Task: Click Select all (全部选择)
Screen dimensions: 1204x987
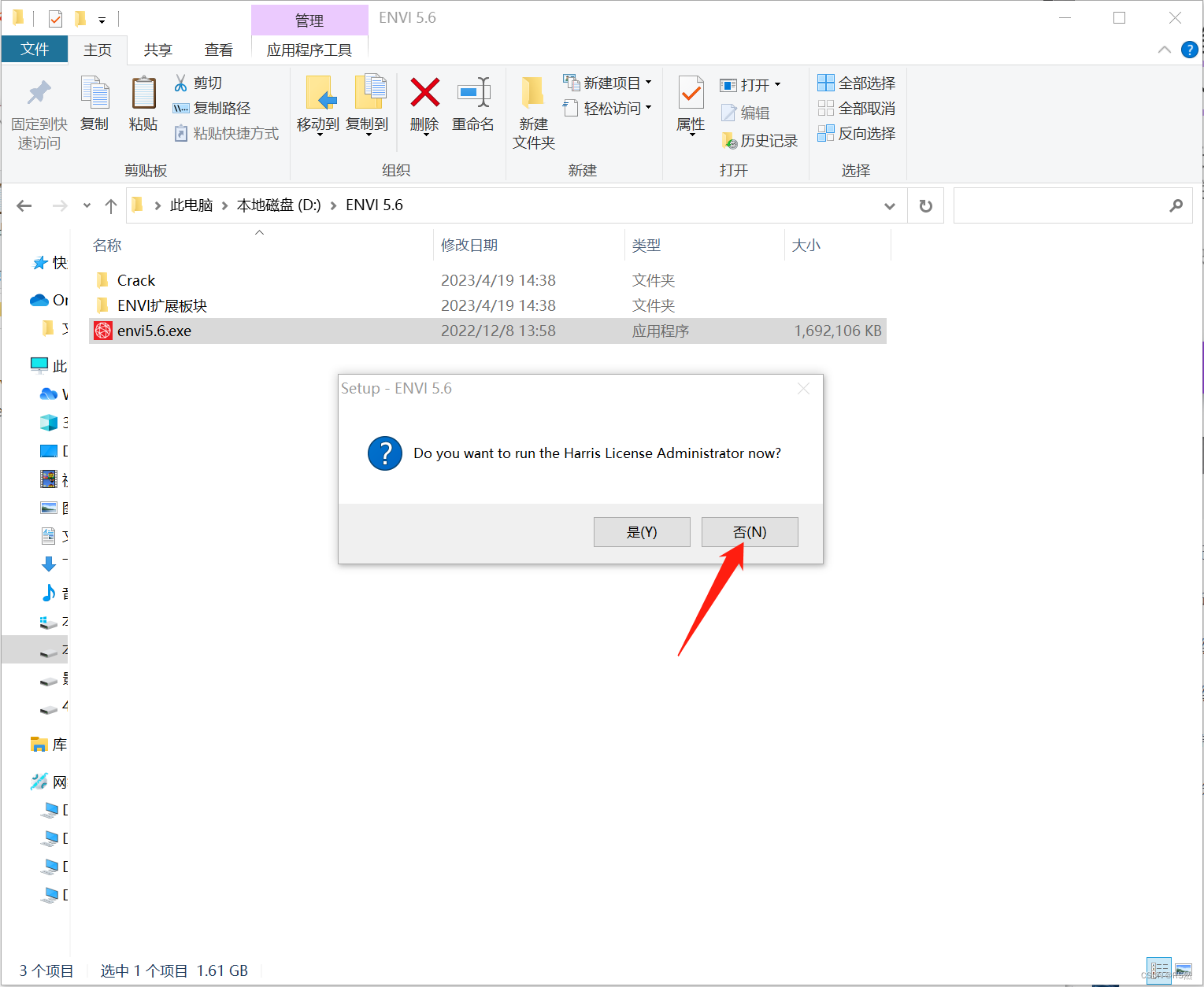Action: click(857, 83)
